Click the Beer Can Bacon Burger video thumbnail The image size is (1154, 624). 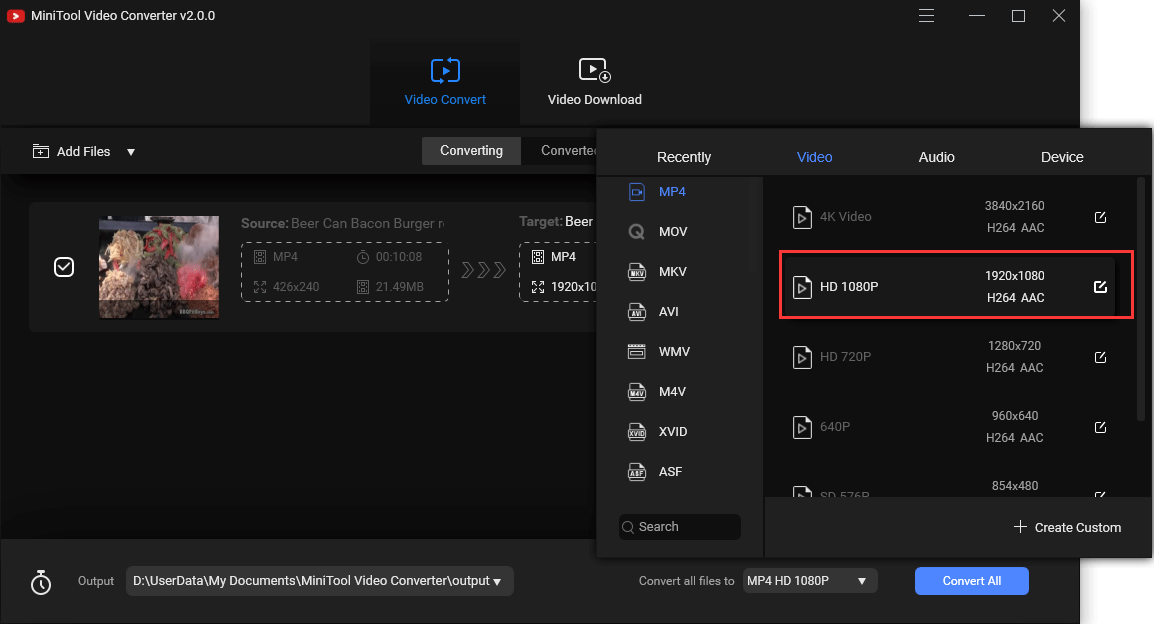click(x=159, y=267)
